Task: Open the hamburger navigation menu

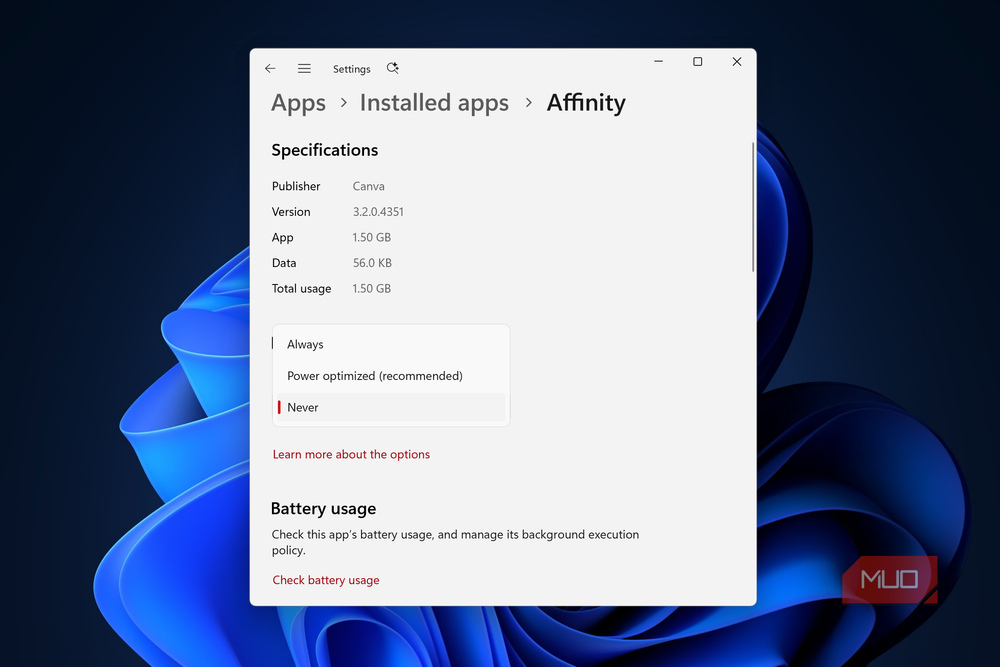Action: tap(304, 68)
